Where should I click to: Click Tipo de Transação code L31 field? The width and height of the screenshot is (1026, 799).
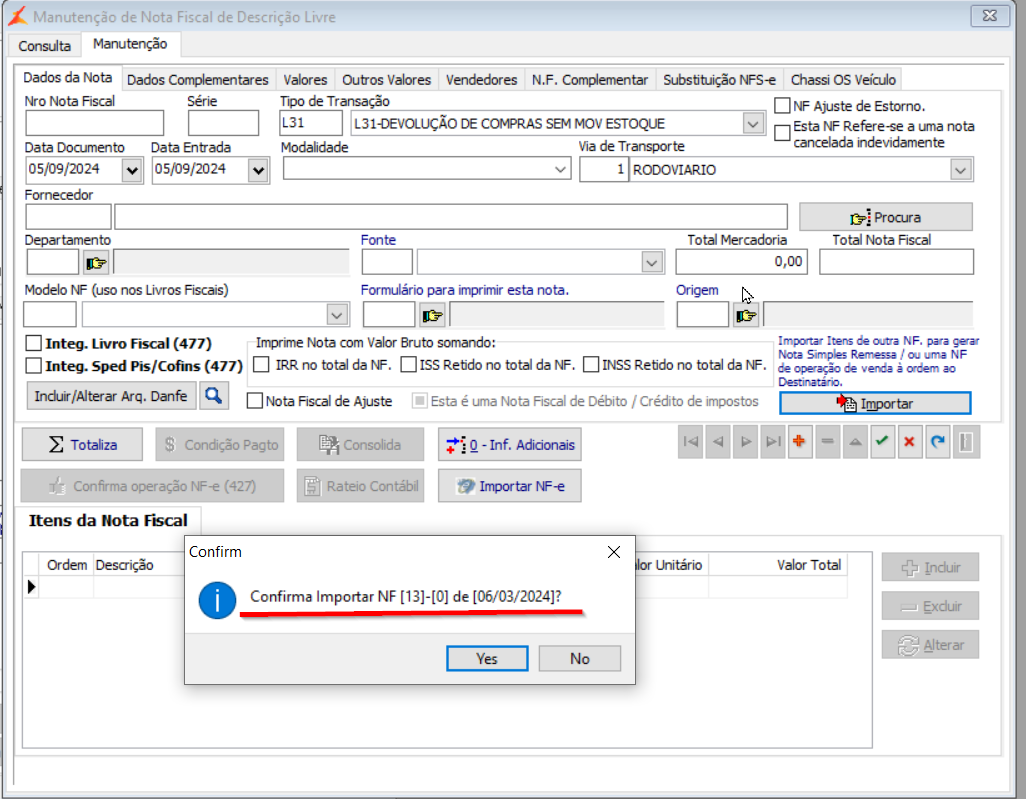(311, 123)
